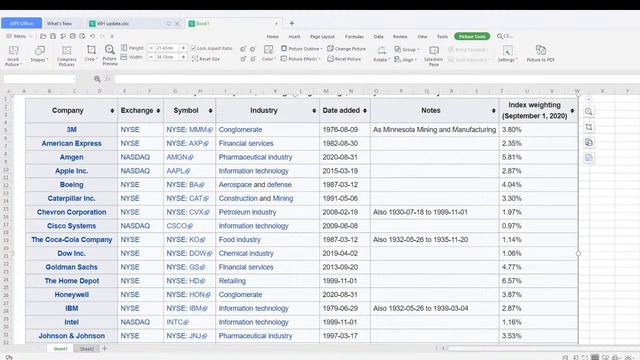Screen dimensions: 640x360
Task: Switch to the View ribbon tab
Action: point(422,36)
